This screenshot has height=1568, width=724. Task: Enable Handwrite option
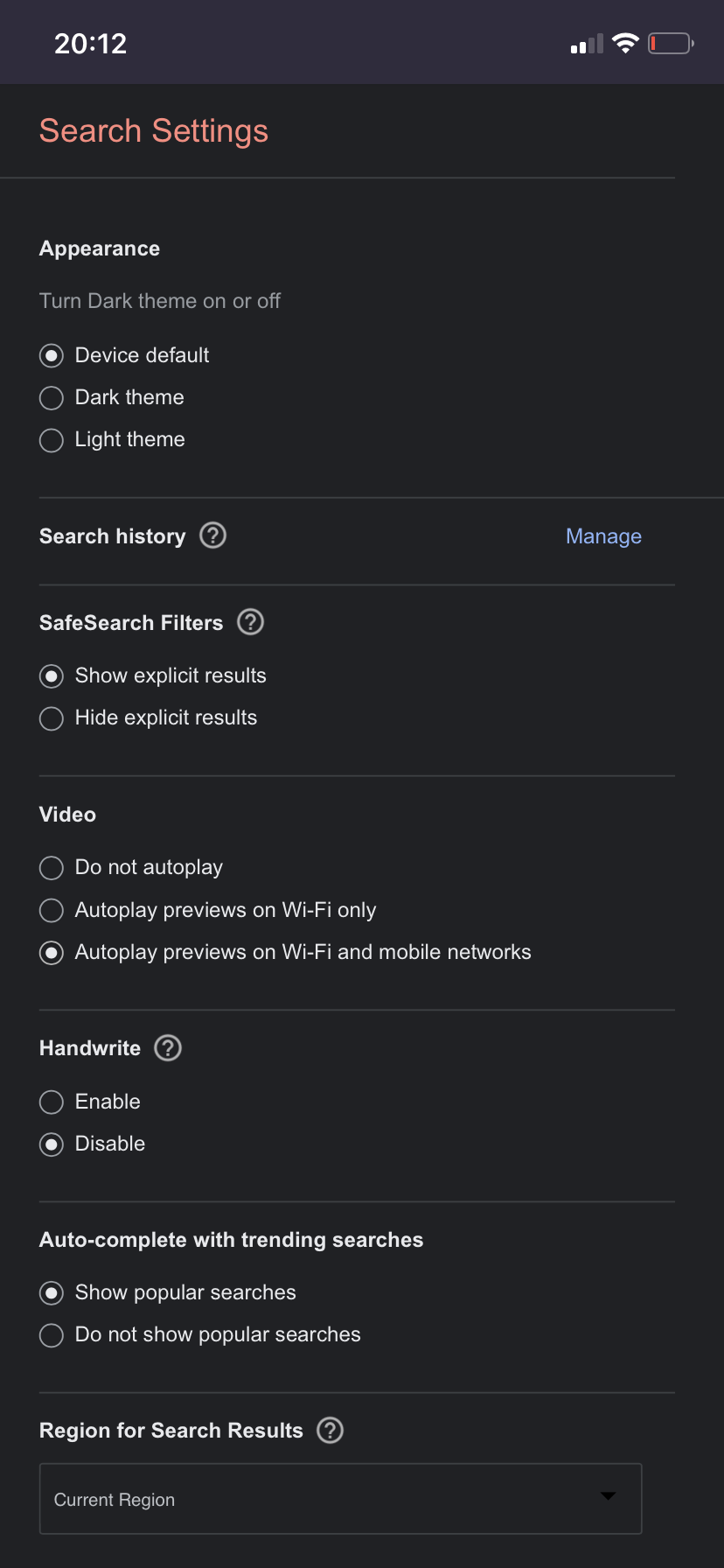[90, 1102]
